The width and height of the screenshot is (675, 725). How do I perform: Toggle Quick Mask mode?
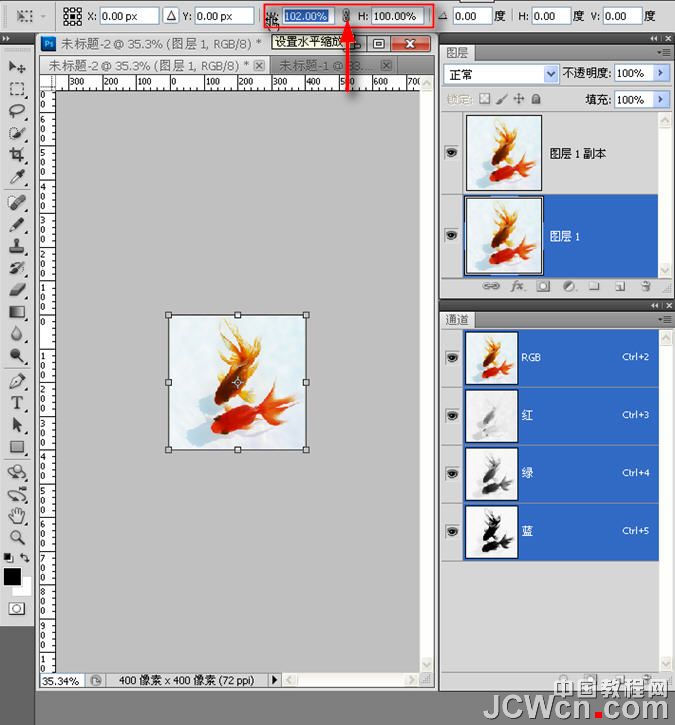click(17, 608)
